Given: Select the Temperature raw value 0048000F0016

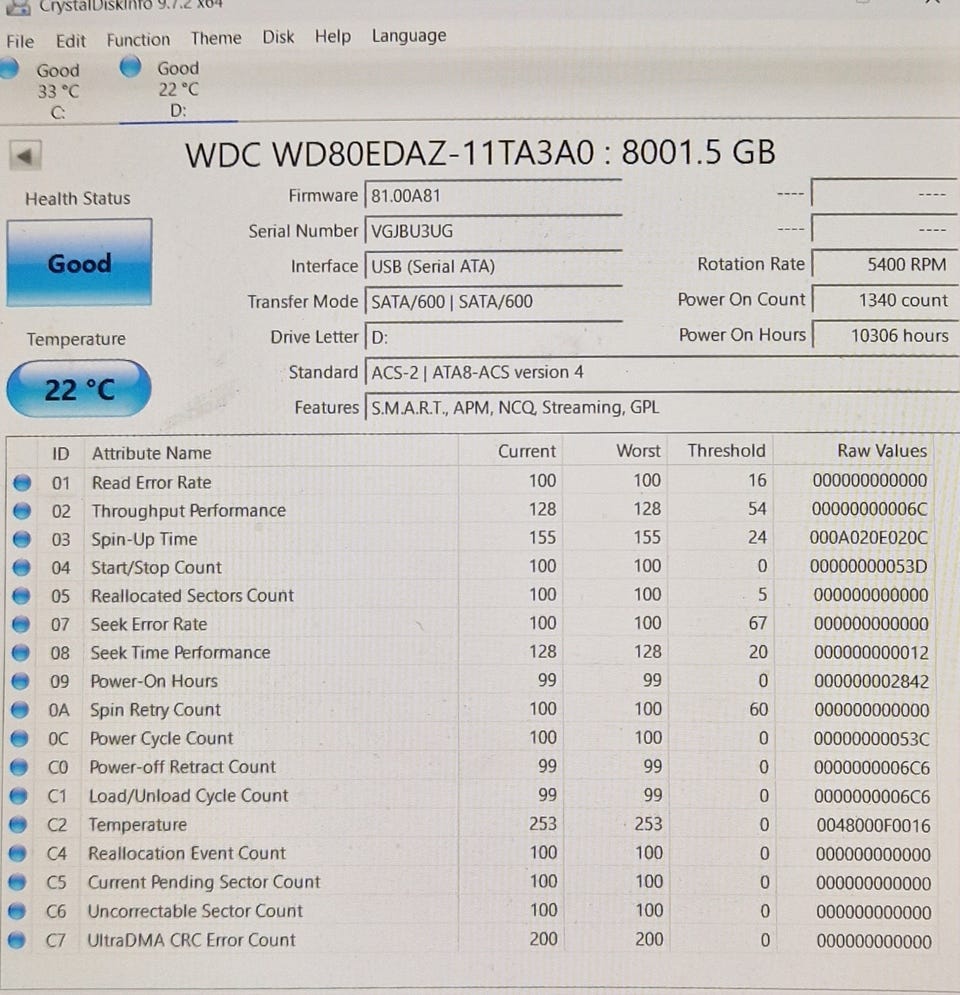Looking at the screenshot, I should tap(873, 826).
